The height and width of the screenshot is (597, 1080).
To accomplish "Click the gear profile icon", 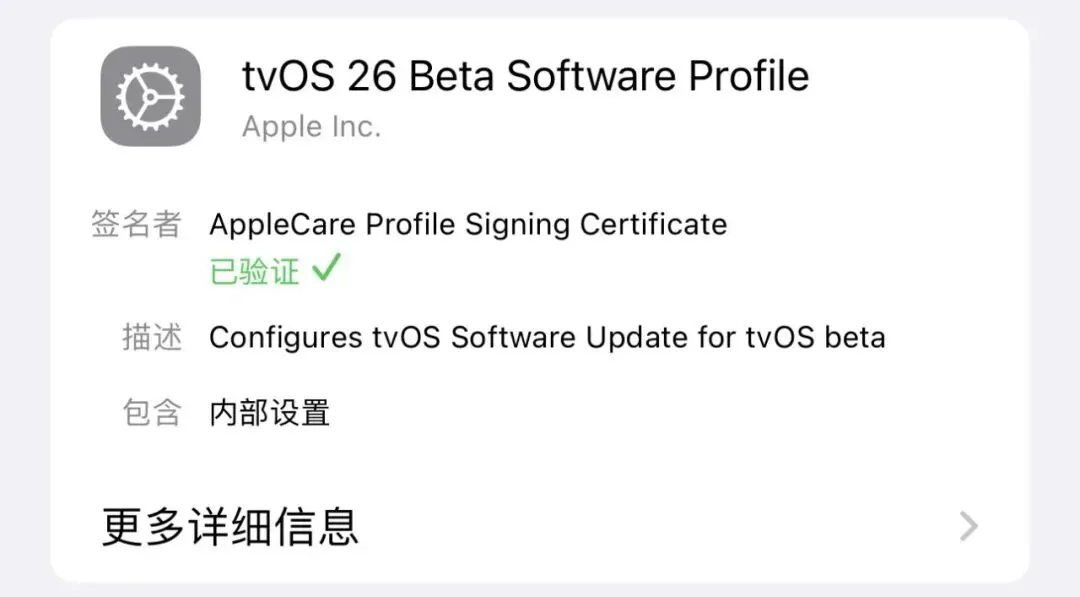I will (150, 96).
